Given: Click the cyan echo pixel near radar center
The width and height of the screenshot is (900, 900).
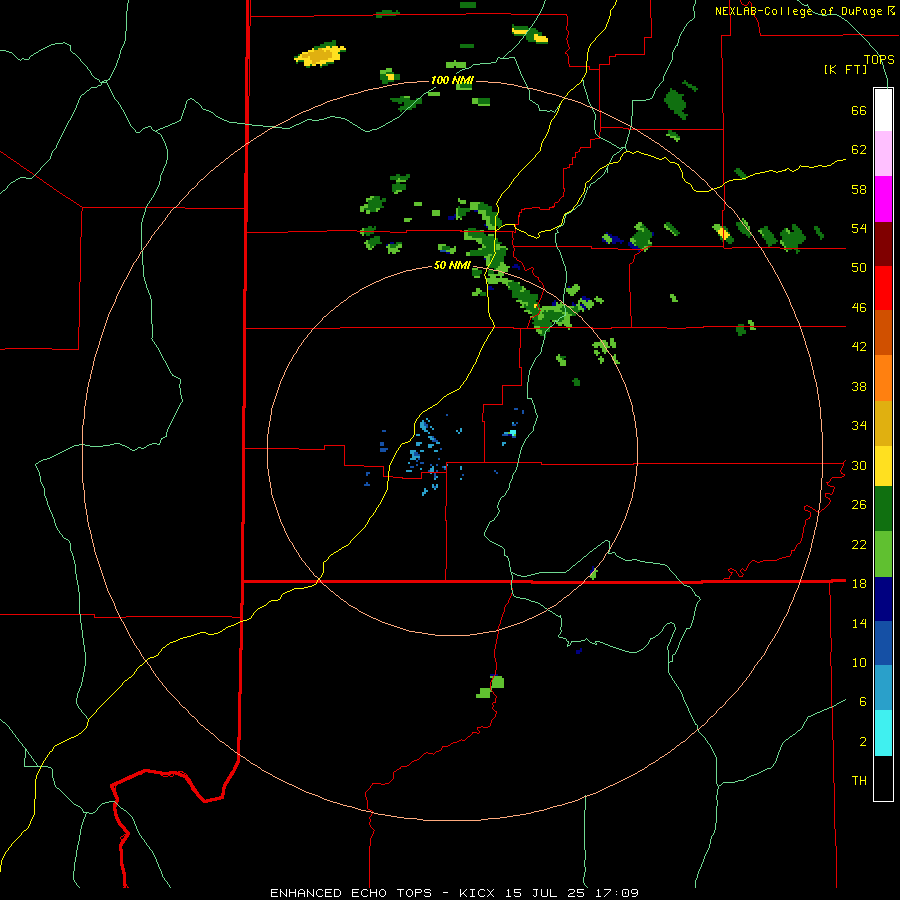Looking at the screenshot, I should (512, 433).
